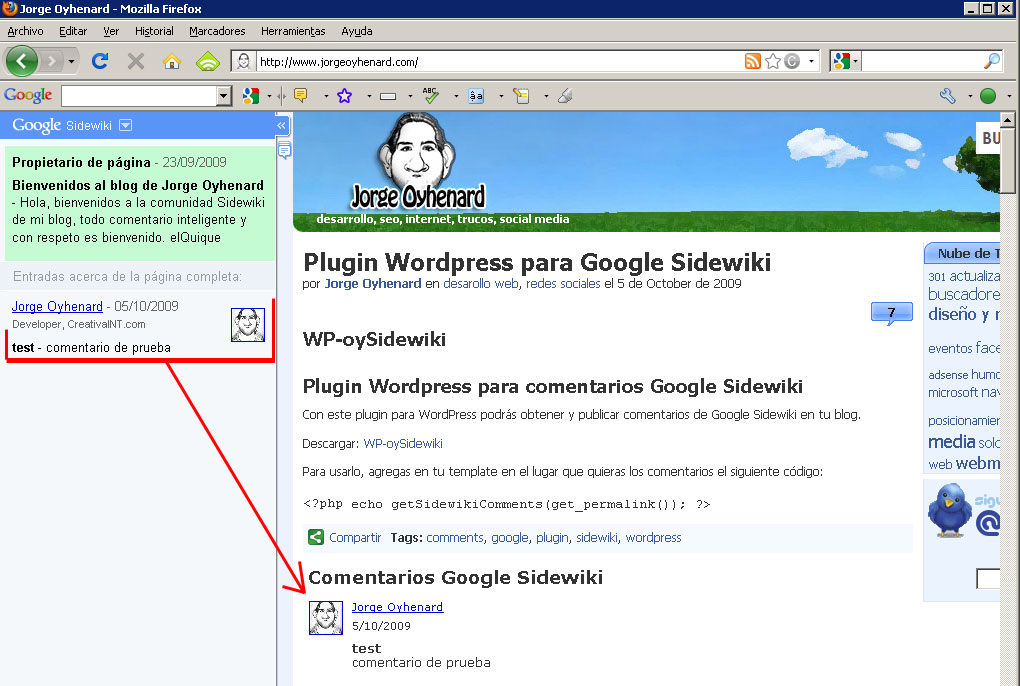Click the round gray C icon in address bar

coord(792,61)
